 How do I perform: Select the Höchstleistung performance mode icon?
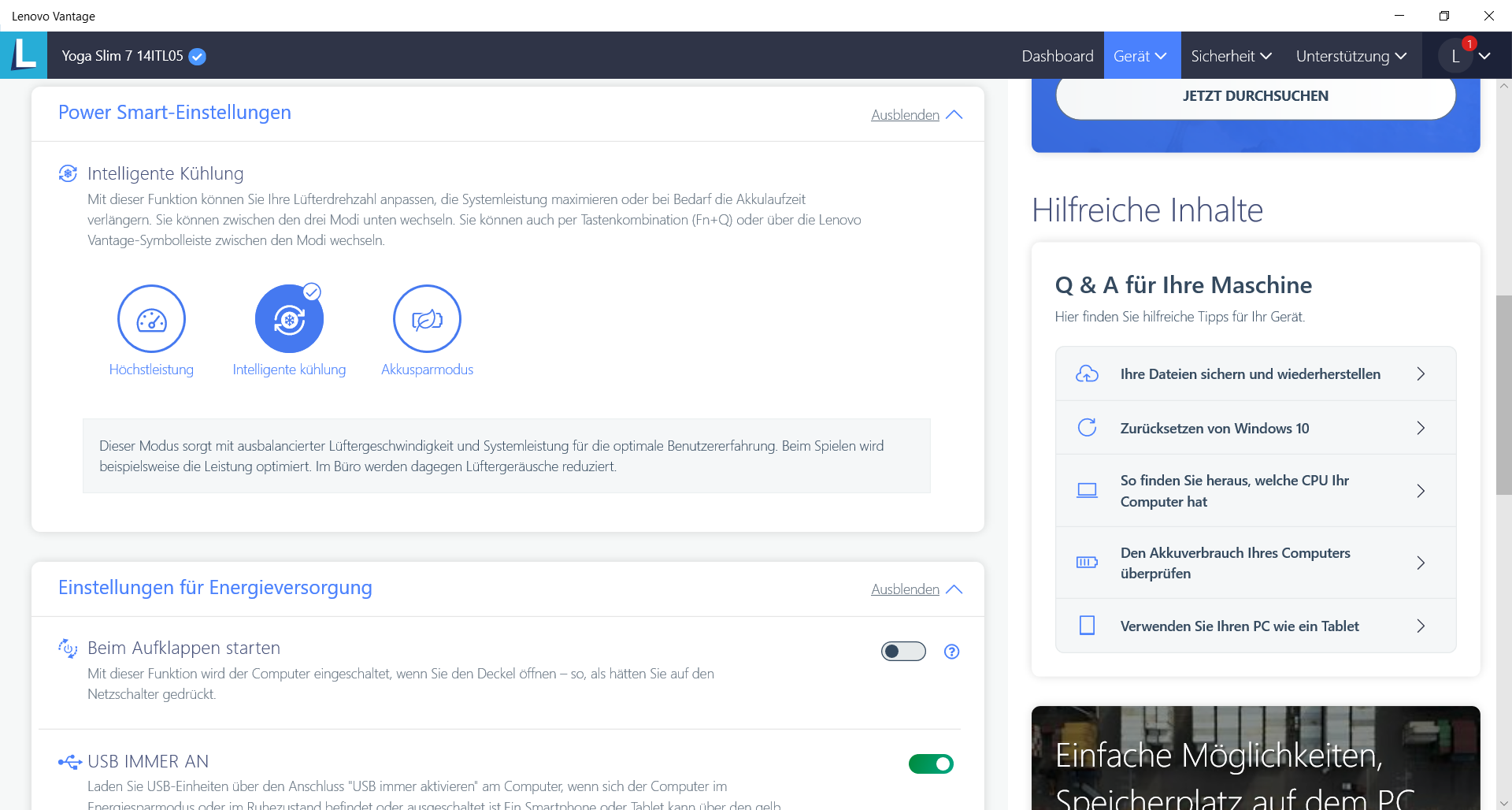coord(151,318)
